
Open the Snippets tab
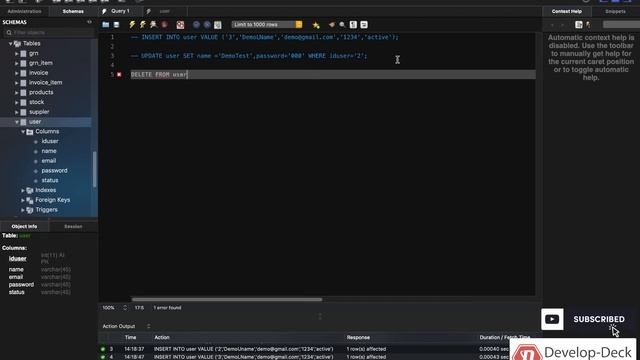pyautogui.click(x=615, y=11)
